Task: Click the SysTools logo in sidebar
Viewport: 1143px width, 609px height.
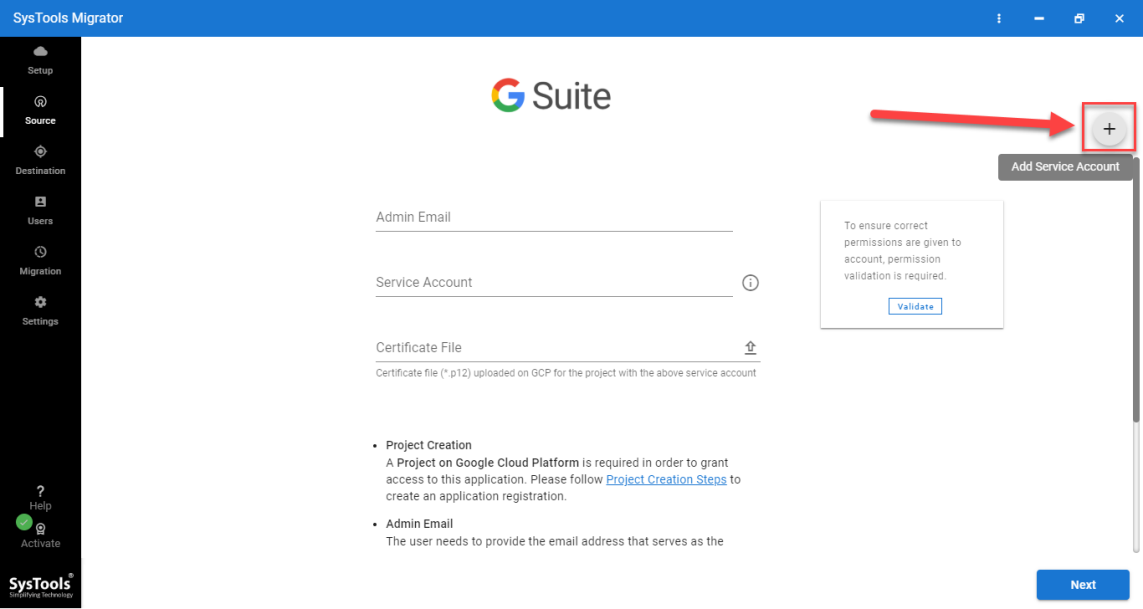Action: coord(41,585)
